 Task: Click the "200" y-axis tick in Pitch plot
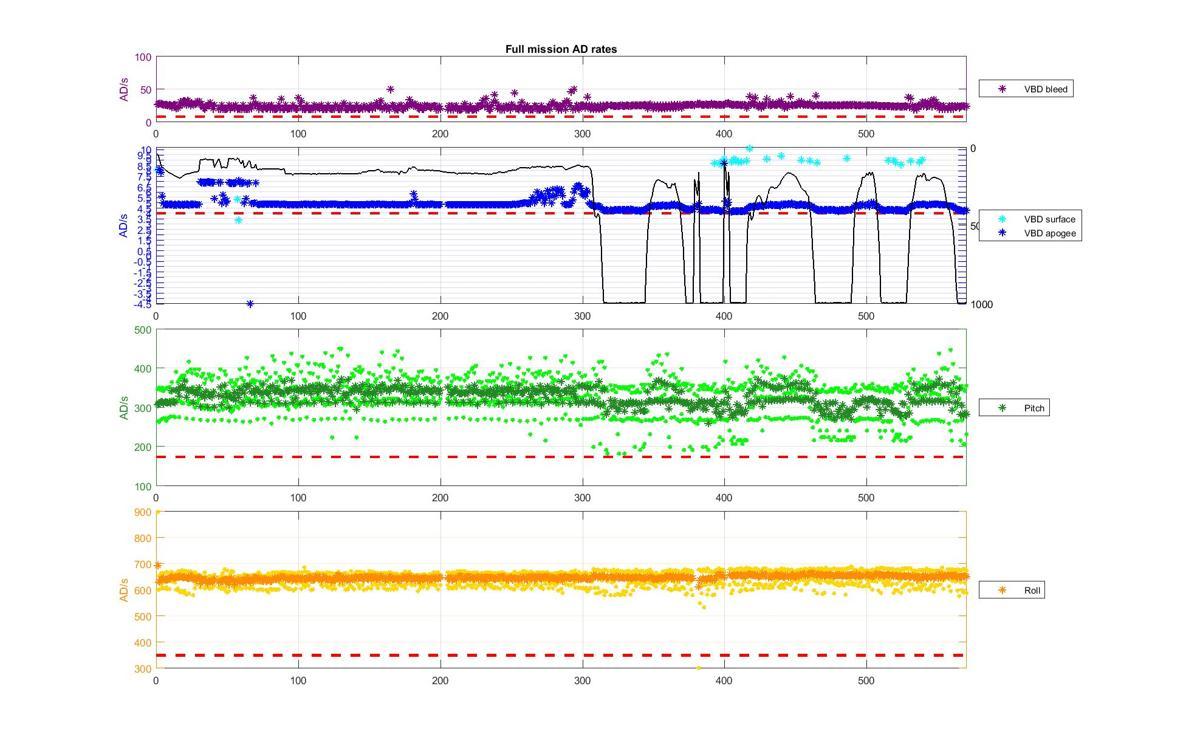click(142, 447)
